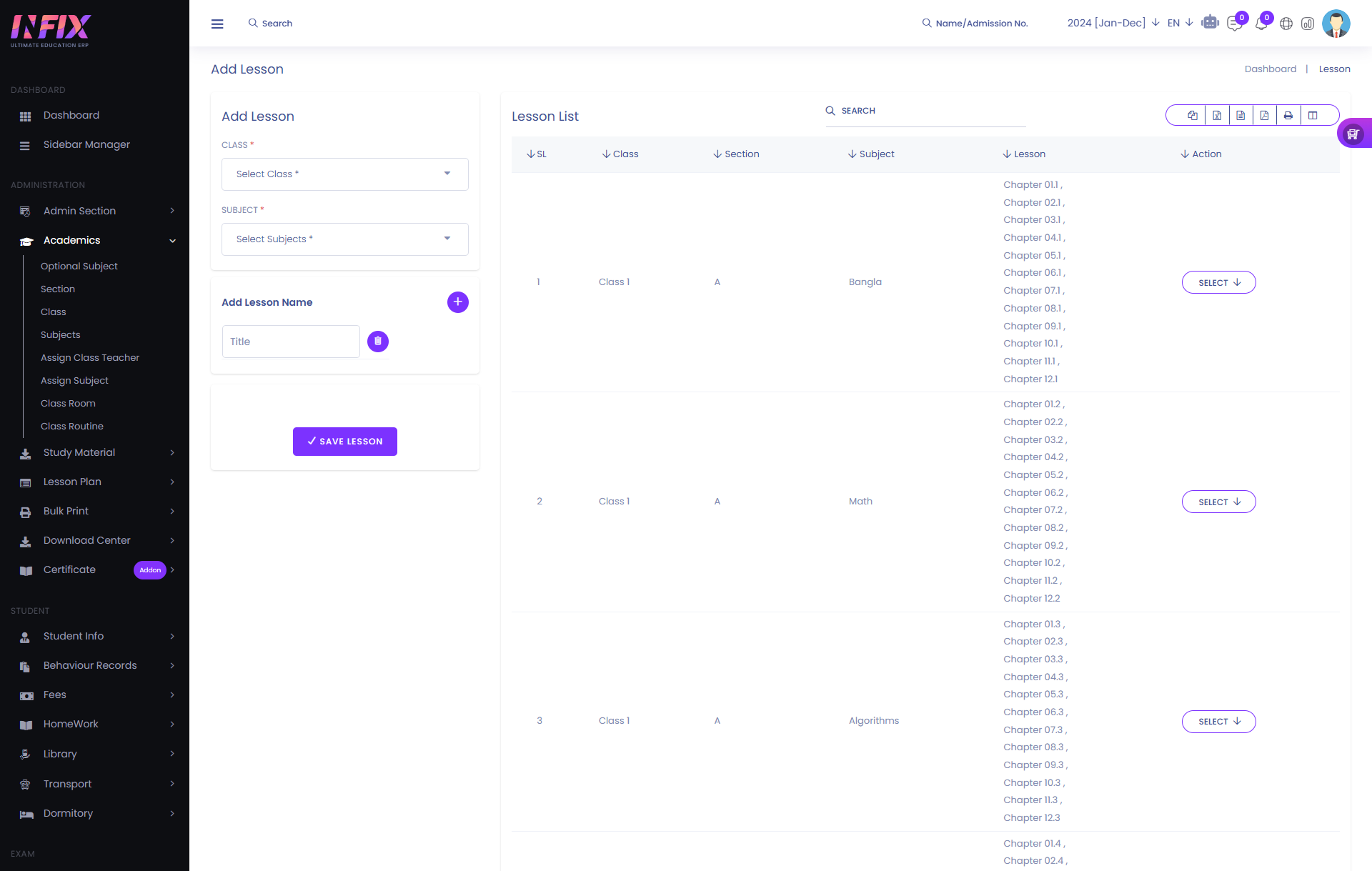Screen dimensions: 1372x871
Task: Open the Select Subjects dropdown
Action: pyautogui.click(x=344, y=239)
